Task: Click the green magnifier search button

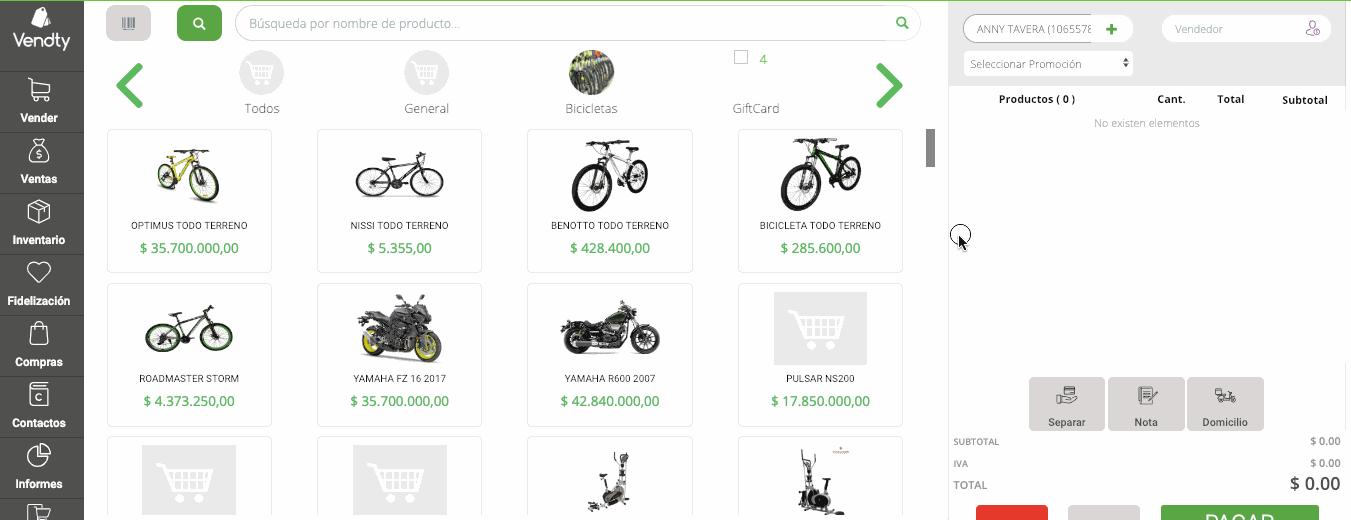Action: click(199, 23)
